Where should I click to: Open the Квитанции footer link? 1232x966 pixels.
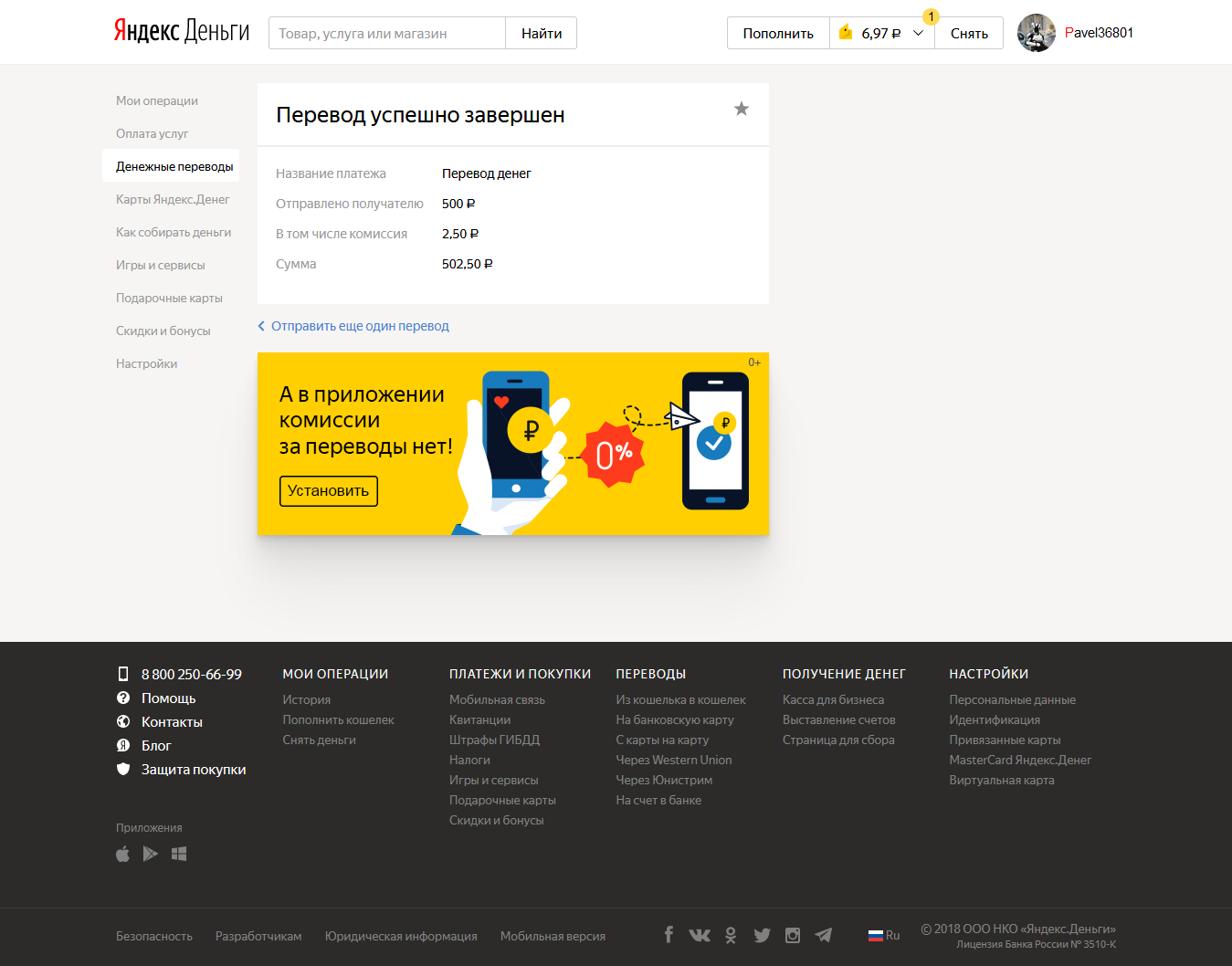tap(480, 719)
